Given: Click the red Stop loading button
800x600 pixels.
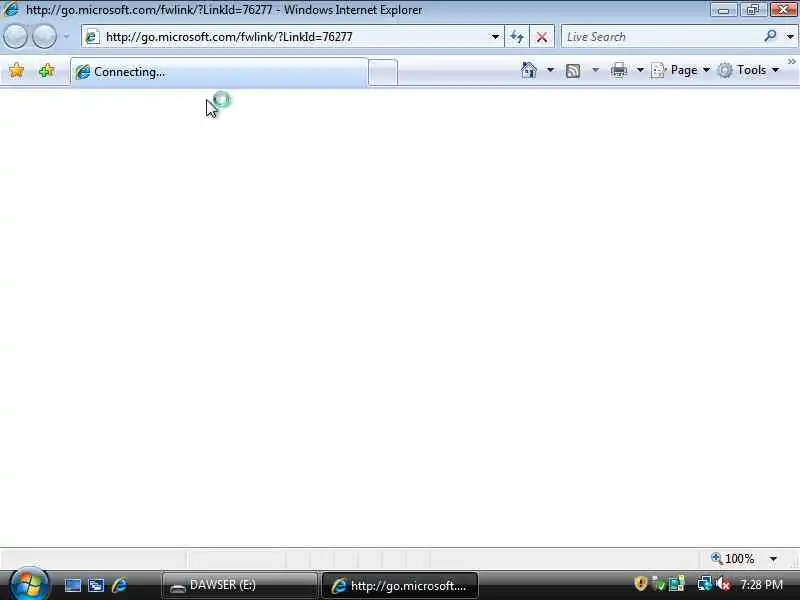Looking at the screenshot, I should point(542,37).
